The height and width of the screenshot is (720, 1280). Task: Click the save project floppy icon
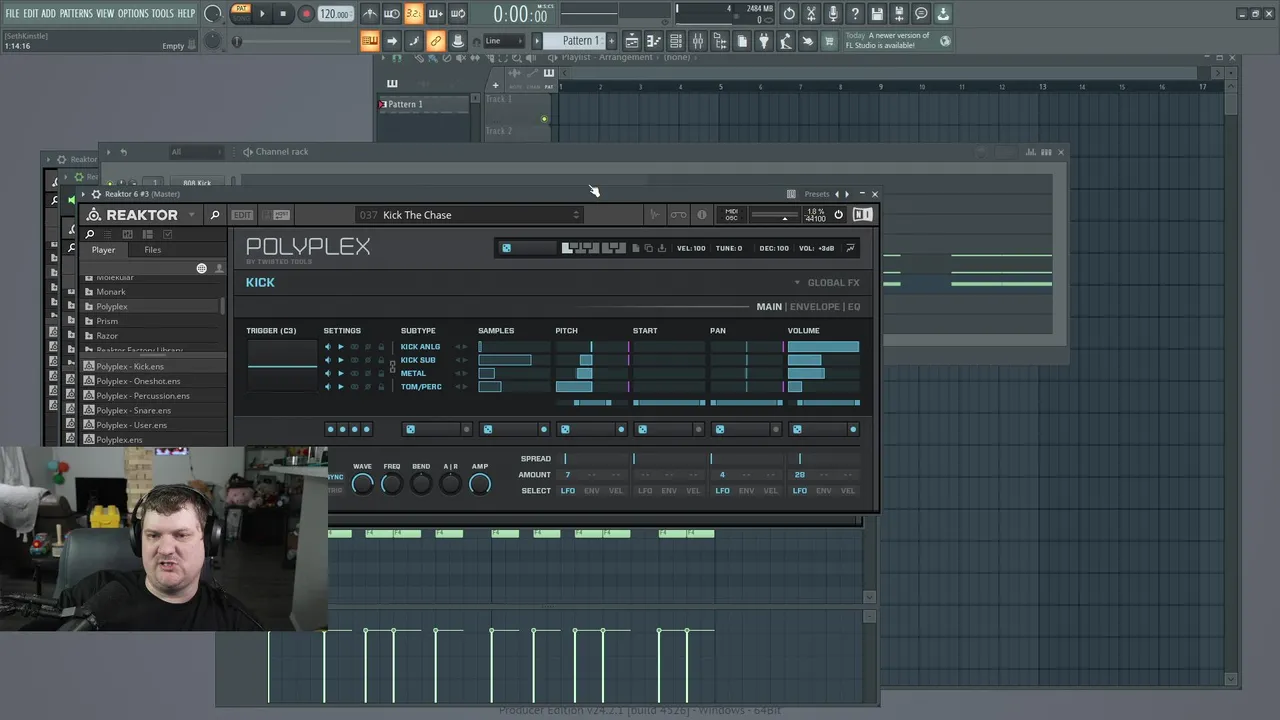tap(877, 14)
